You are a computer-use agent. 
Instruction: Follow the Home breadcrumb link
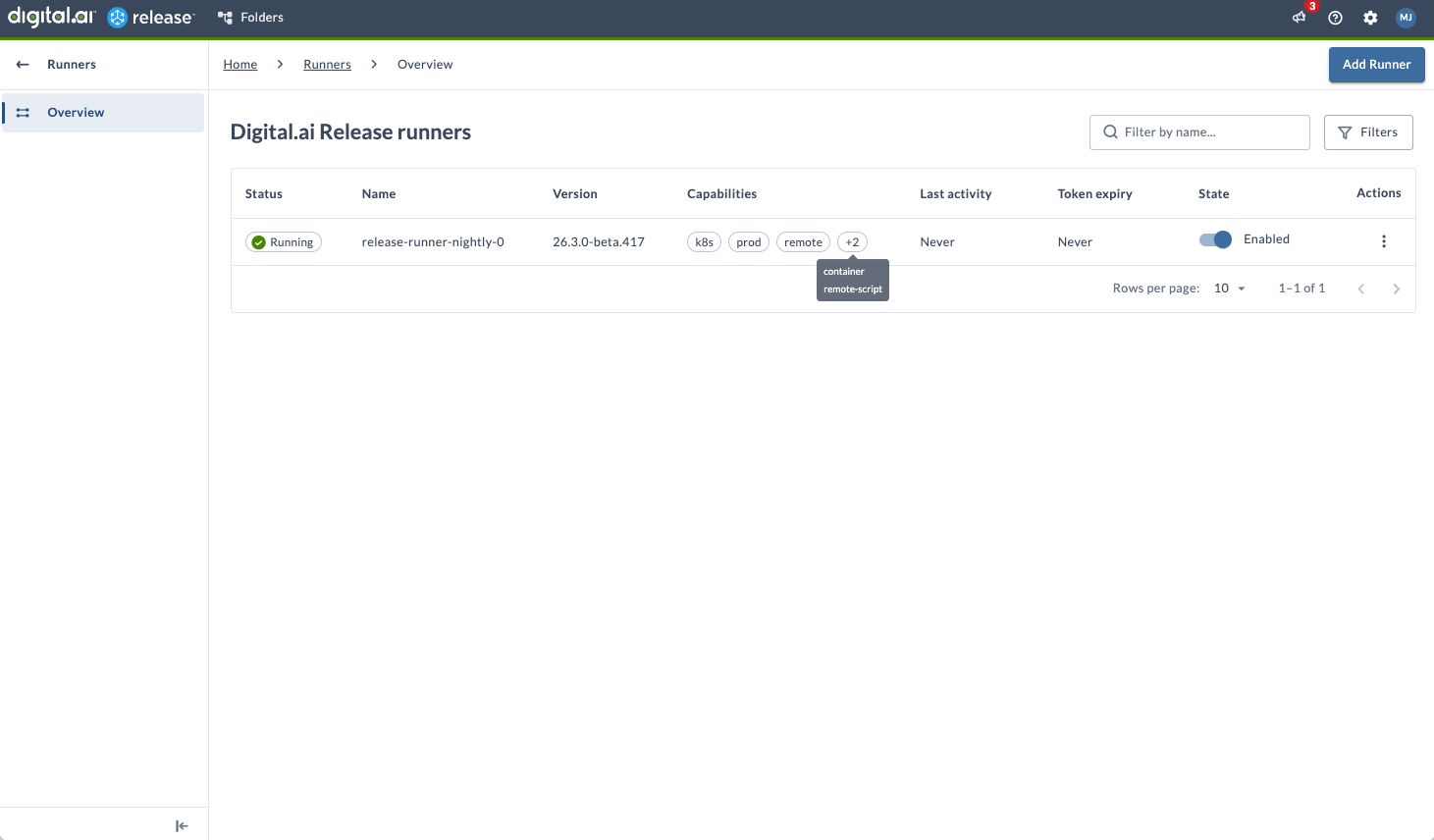pos(240,65)
